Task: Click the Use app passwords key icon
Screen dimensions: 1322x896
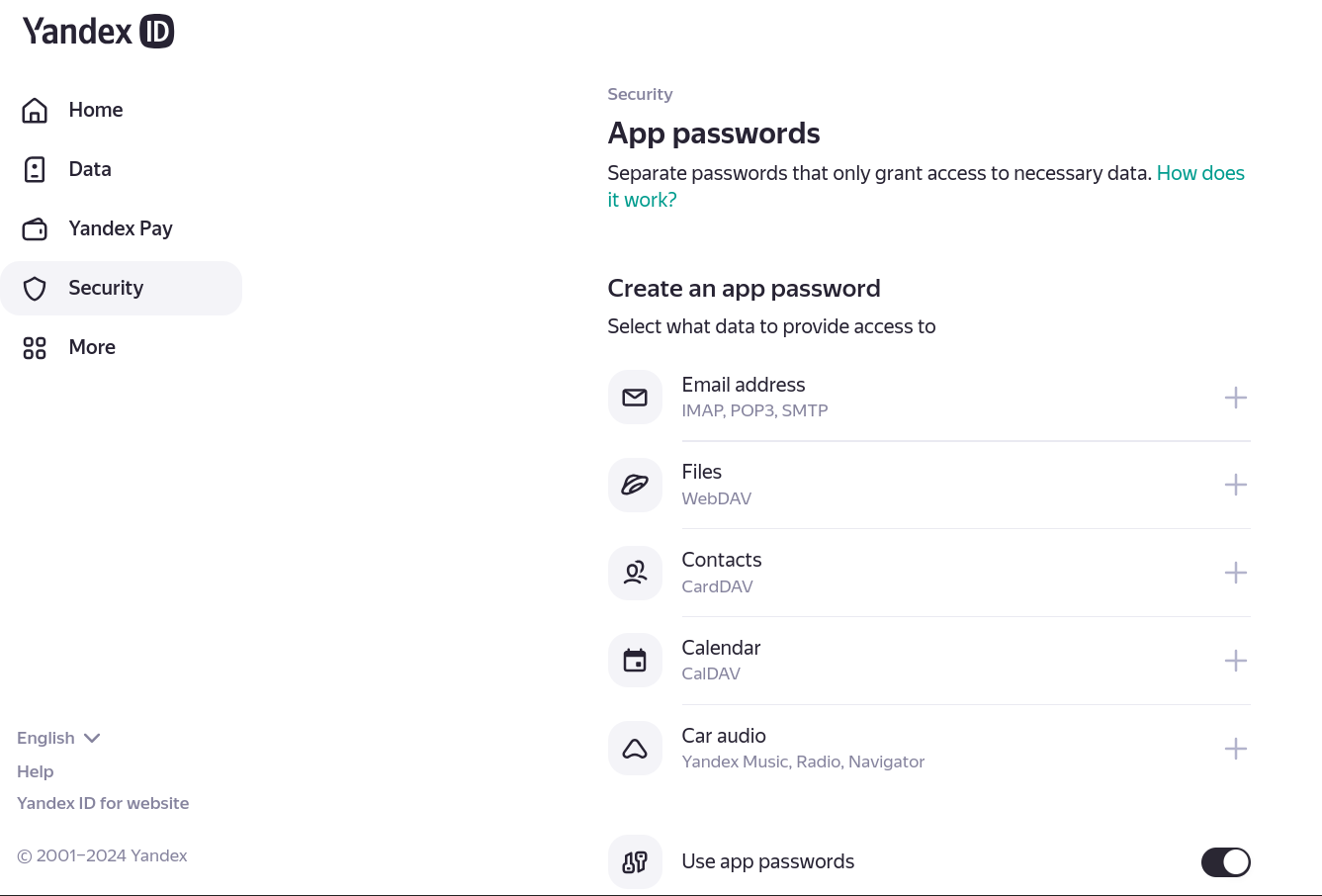Action: pos(635,861)
